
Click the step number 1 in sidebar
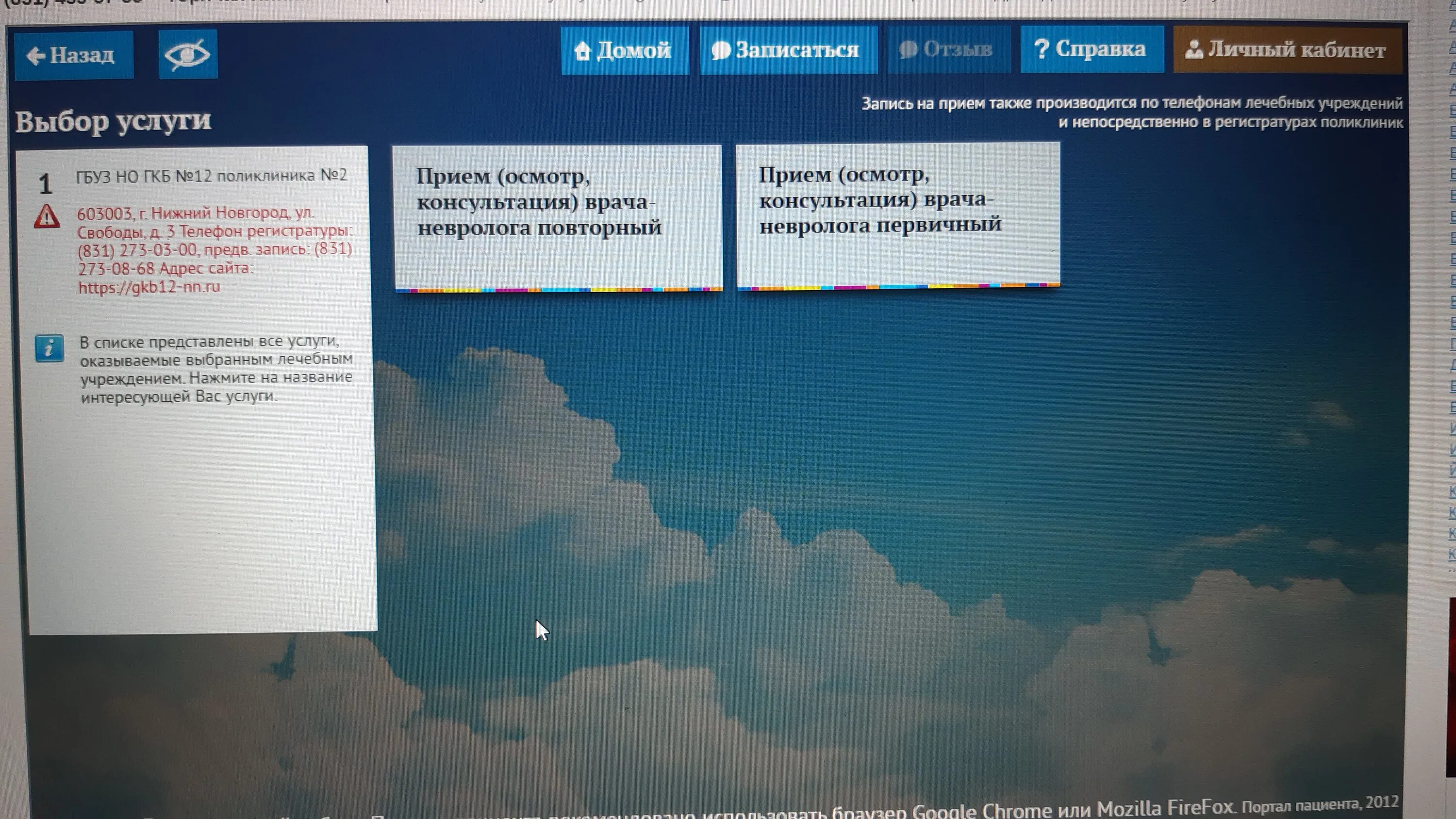click(x=45, y=184)
